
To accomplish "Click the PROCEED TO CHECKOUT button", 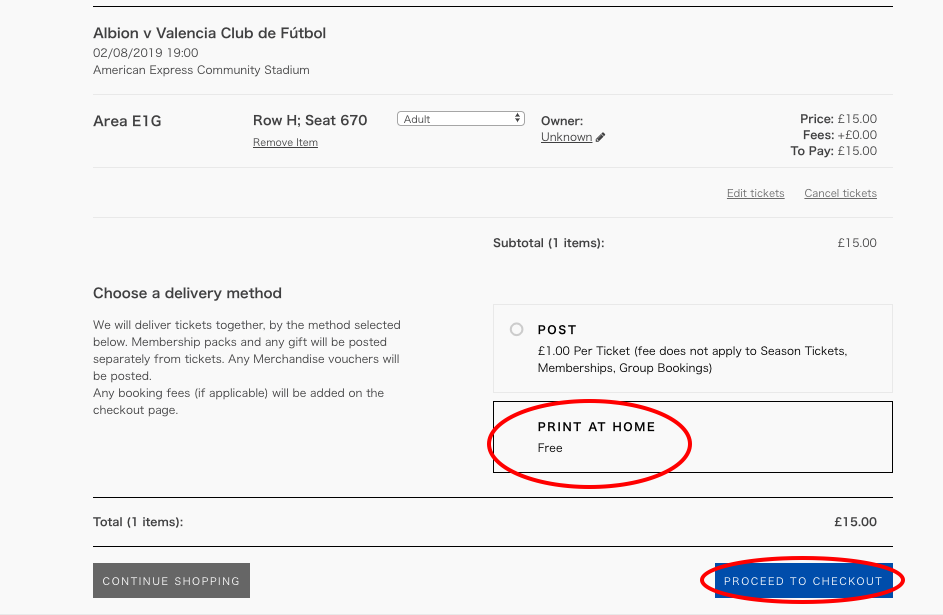I will coord(803,581).
